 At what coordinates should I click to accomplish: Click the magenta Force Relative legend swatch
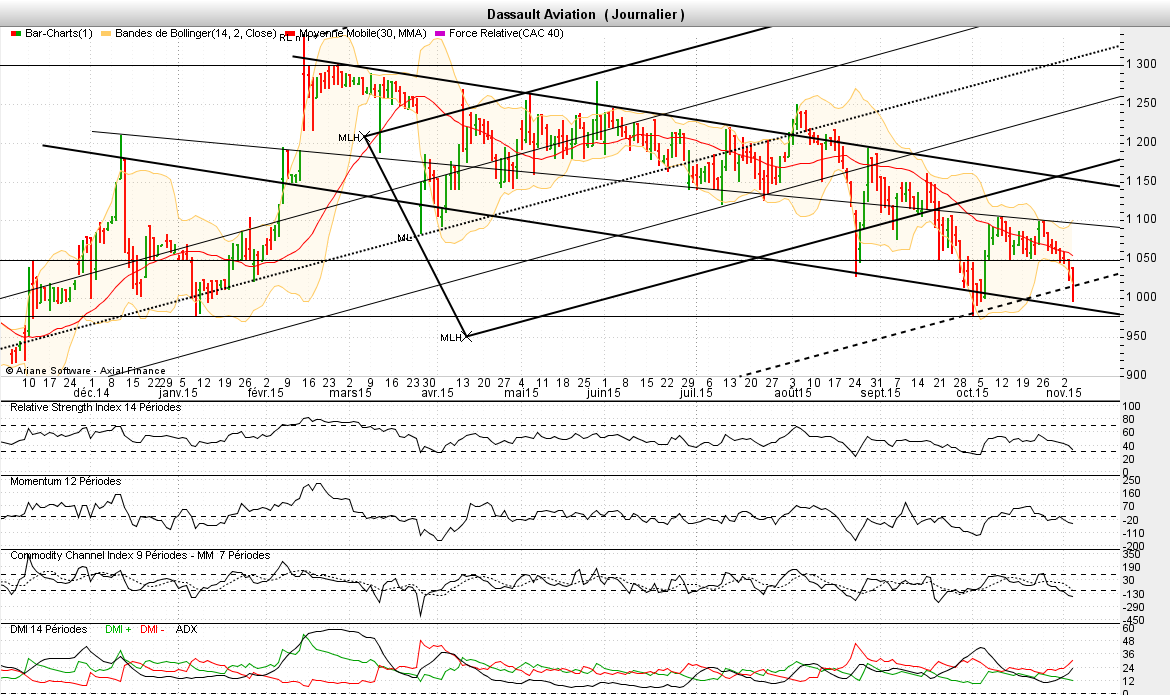coord(439,34)
